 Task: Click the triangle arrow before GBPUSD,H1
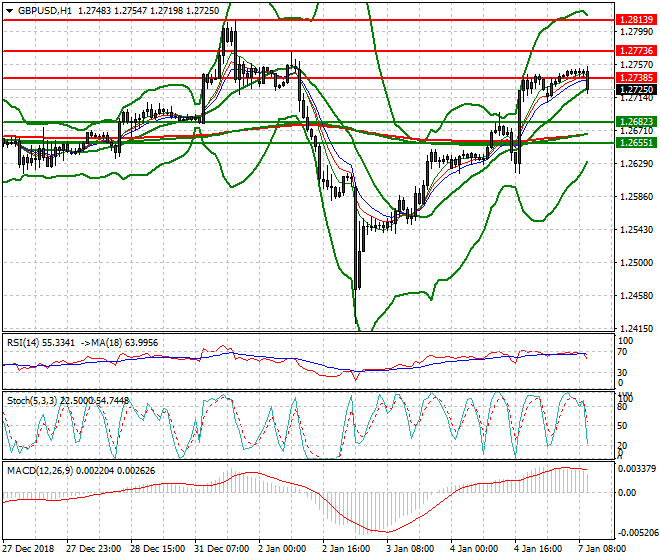pyautogui.click(x=9, y=11)
